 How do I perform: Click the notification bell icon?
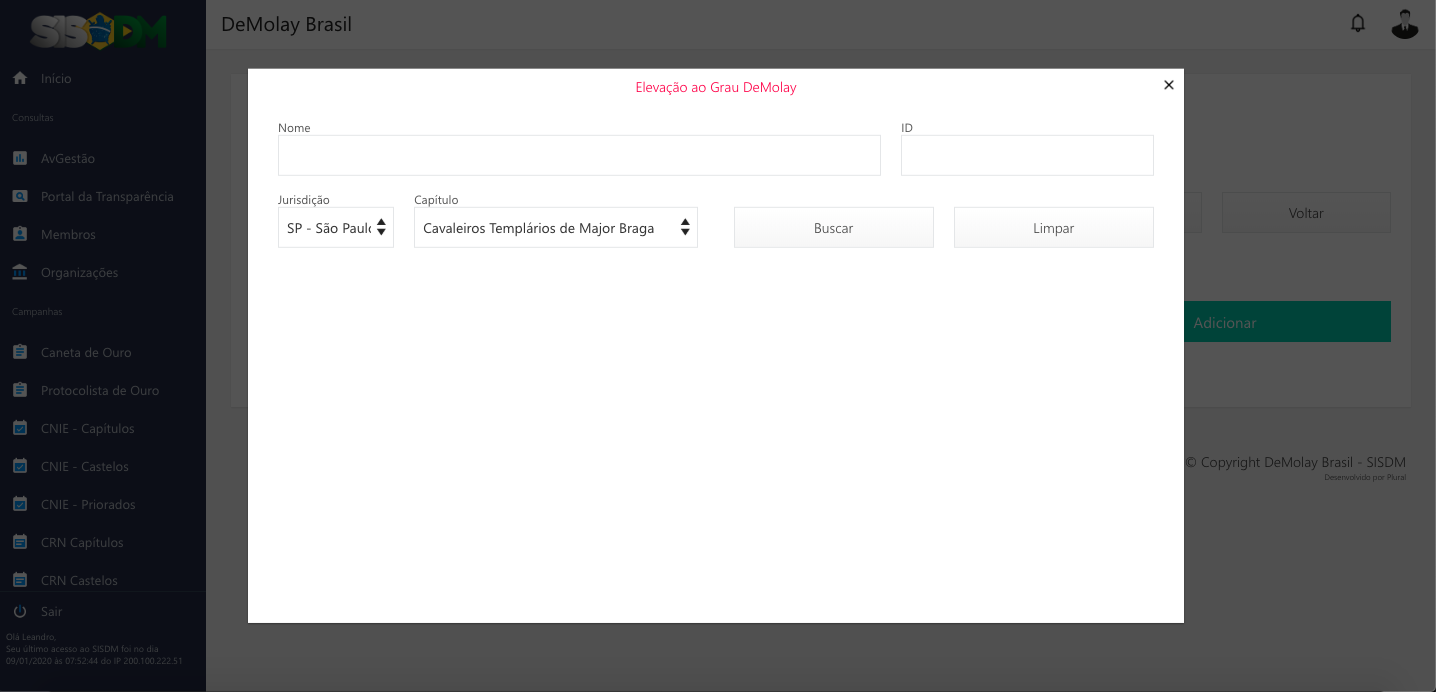(1357, 23)
